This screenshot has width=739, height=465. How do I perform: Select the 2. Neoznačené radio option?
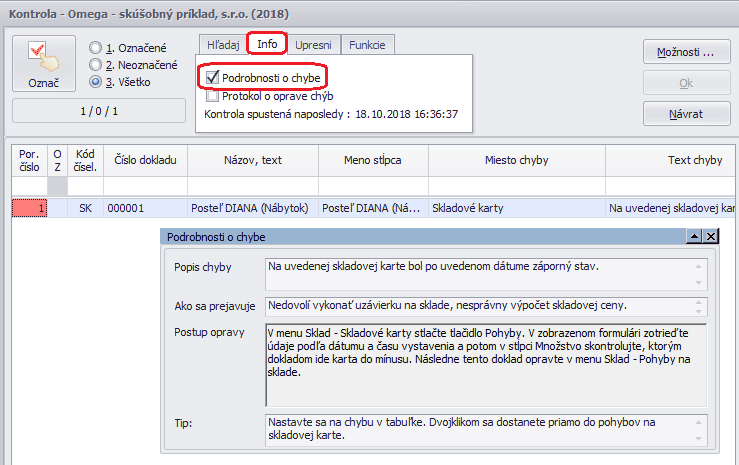point(96,65)
